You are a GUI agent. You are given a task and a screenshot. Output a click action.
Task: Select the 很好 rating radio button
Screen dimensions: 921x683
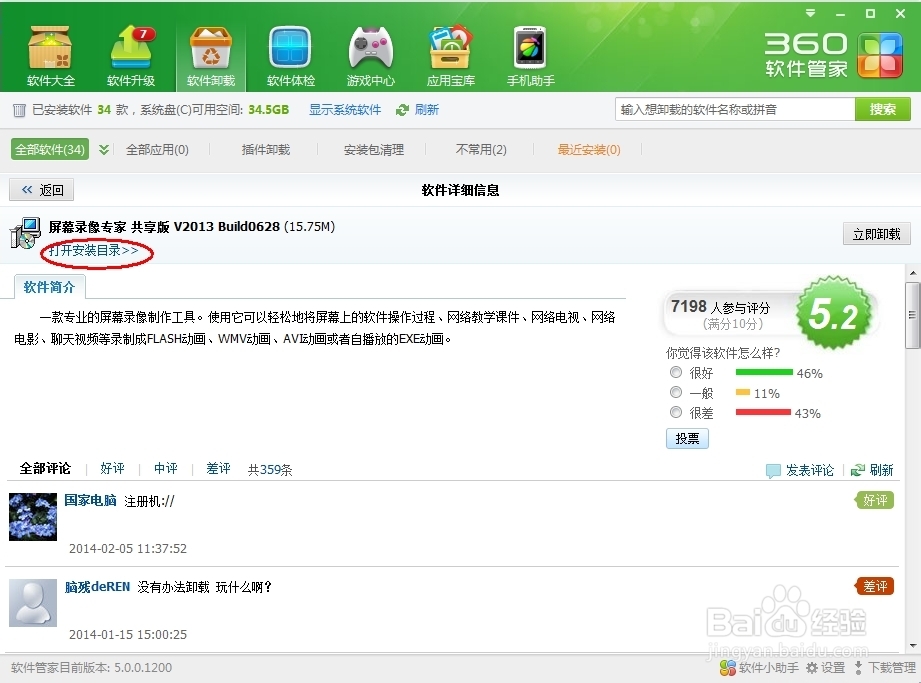click(675, 372)
